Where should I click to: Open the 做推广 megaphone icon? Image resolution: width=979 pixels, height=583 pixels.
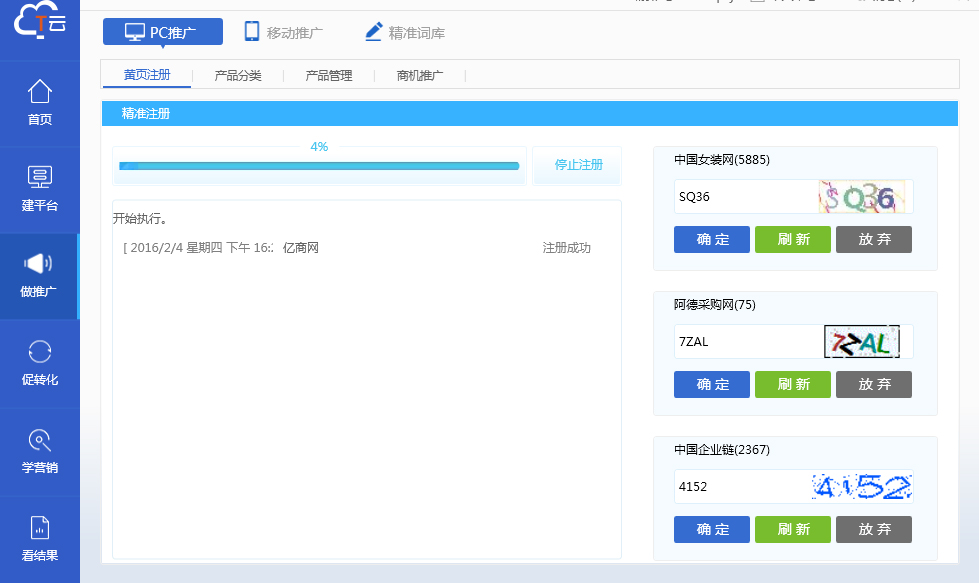click(x=39, y=264)
